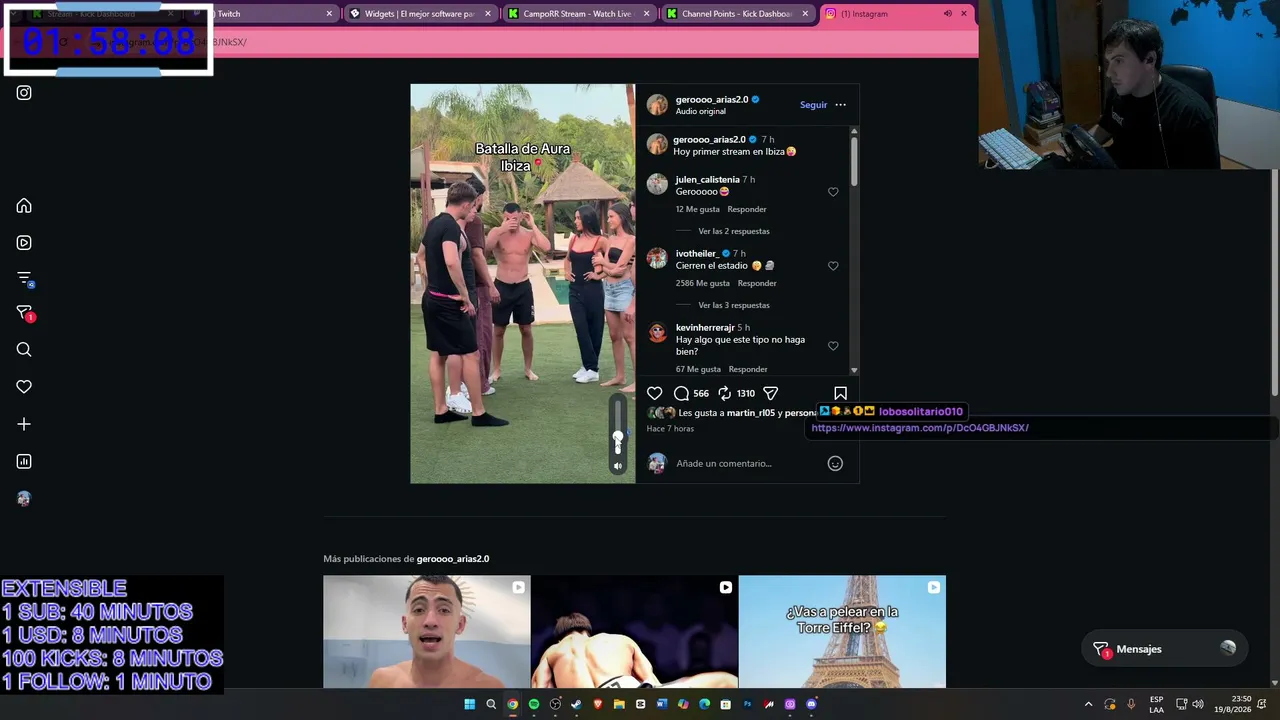Open Discord from the taskbar
Viewport: 1280px width, 720px height.
pyautogui.click(x=811, y=704)
